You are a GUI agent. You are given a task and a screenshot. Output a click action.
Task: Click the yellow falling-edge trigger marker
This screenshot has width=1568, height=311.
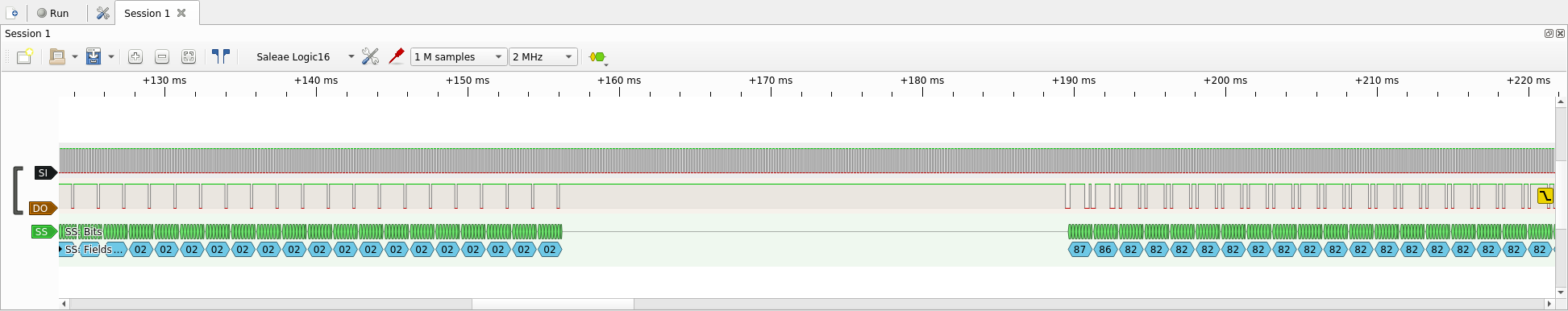pyautogui.click(x=1545, y=196)
